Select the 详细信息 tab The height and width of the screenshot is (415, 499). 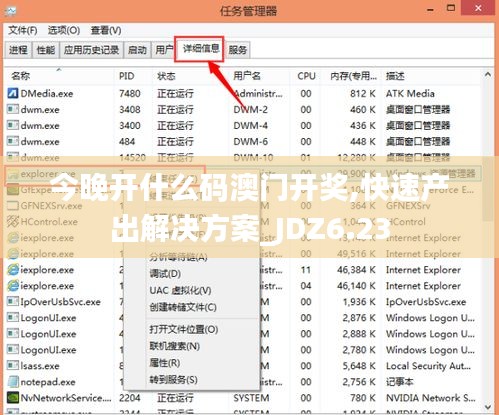pyautogui.click(x=200, y=49)
